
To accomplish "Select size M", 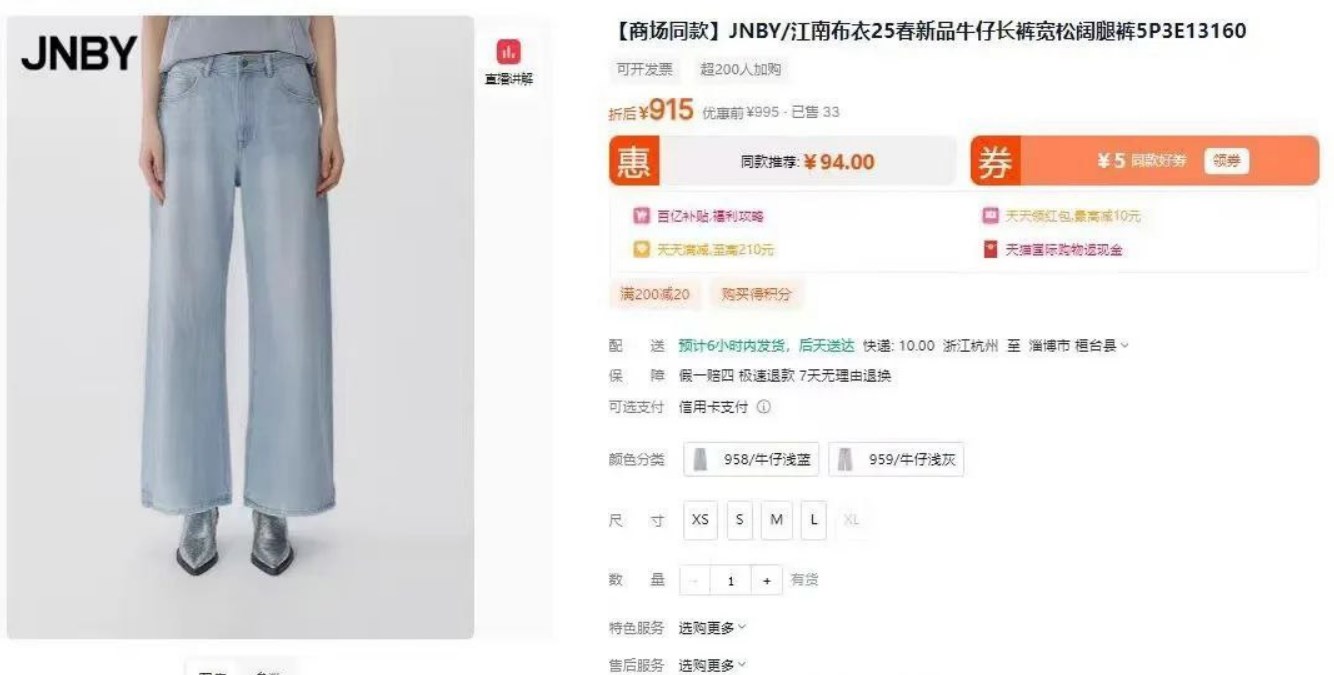I will tap(776, 520).
